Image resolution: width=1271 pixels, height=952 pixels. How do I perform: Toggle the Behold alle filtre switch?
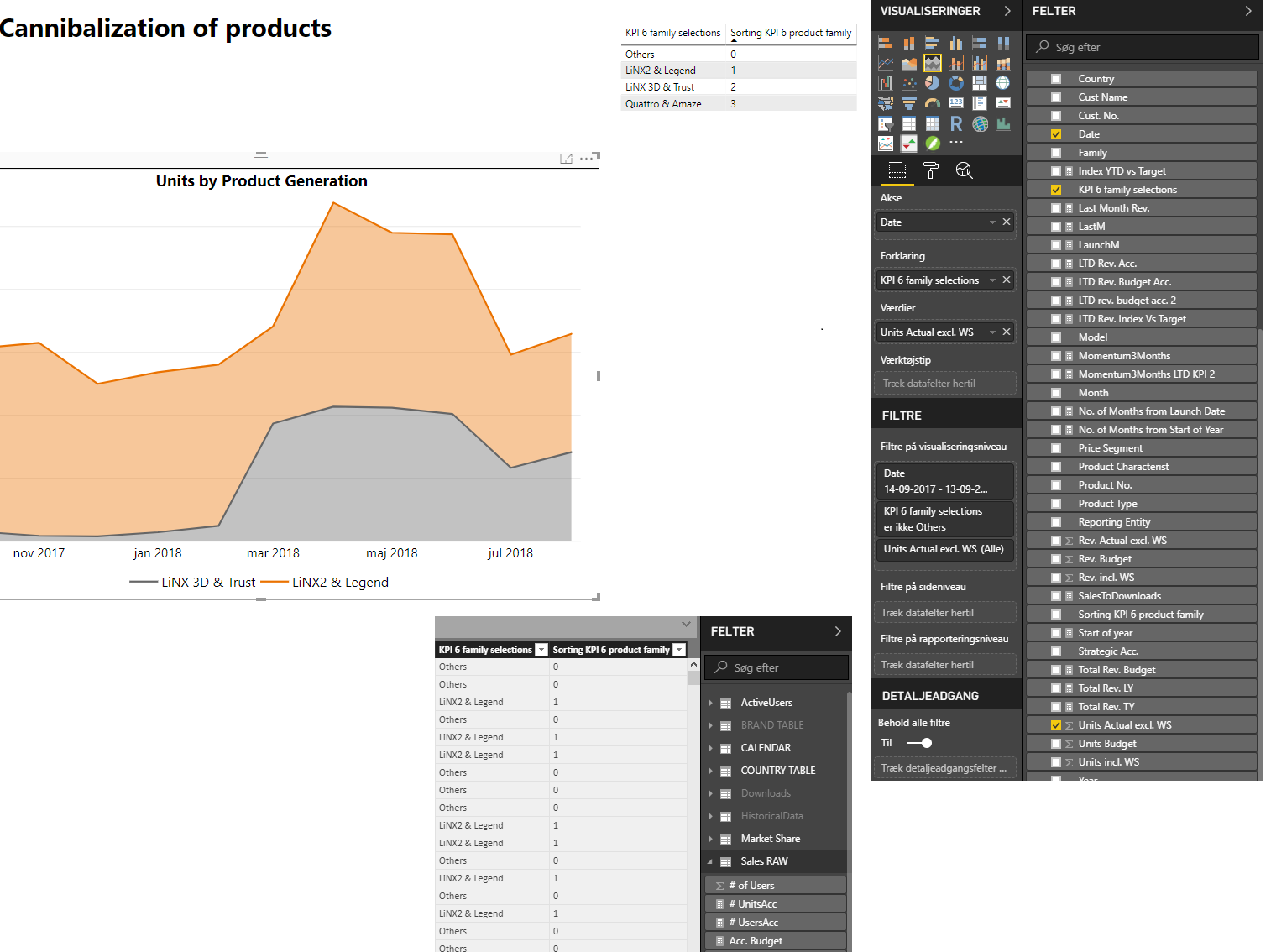click(x=920, y=743)
